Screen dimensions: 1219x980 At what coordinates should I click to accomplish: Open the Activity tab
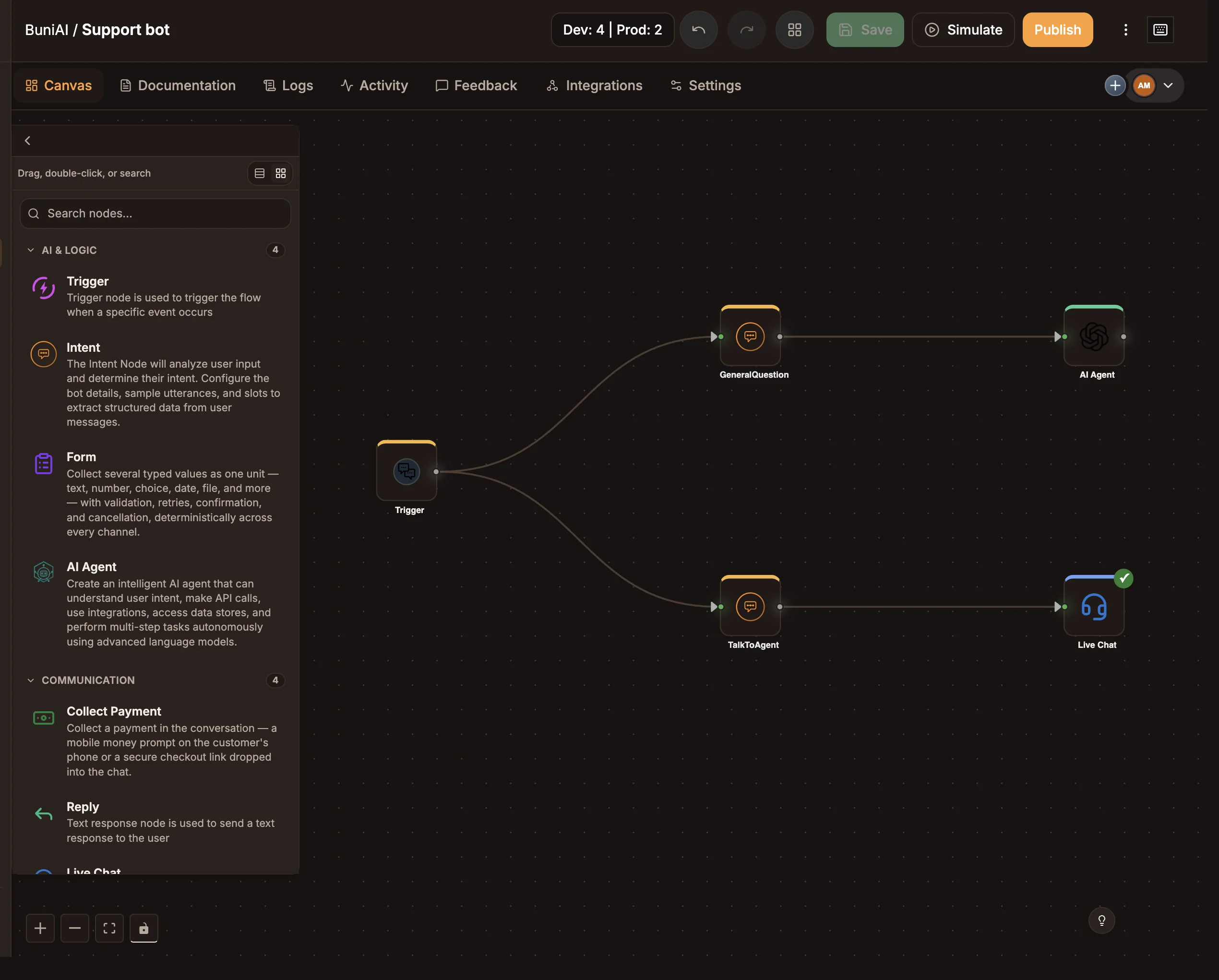(374, 85)
